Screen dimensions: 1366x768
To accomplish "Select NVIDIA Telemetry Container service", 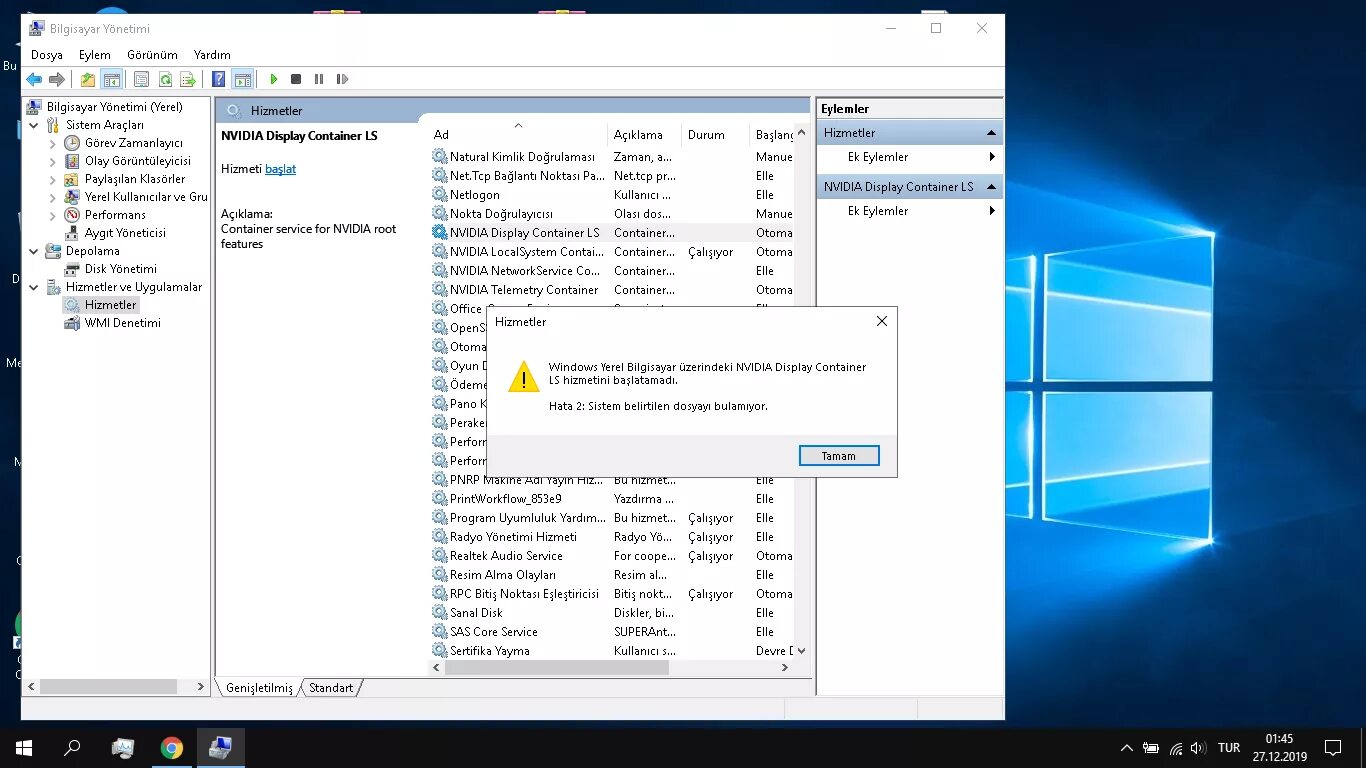I will 612,290.
